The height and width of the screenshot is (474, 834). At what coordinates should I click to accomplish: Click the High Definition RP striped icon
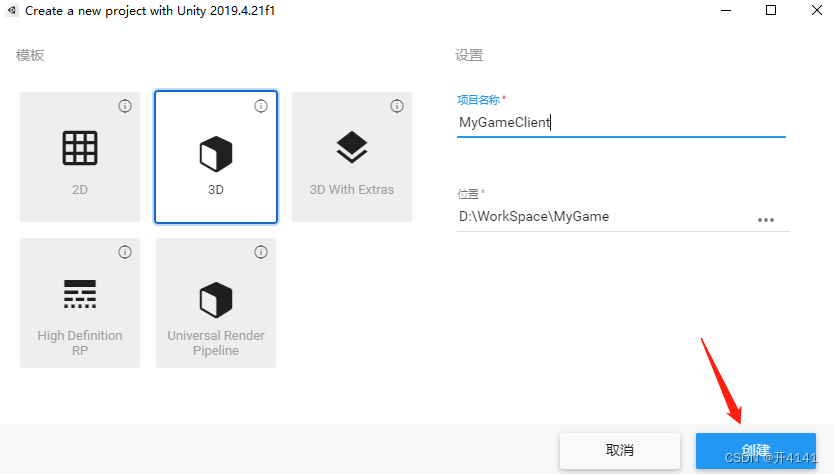tap(80, 294)
